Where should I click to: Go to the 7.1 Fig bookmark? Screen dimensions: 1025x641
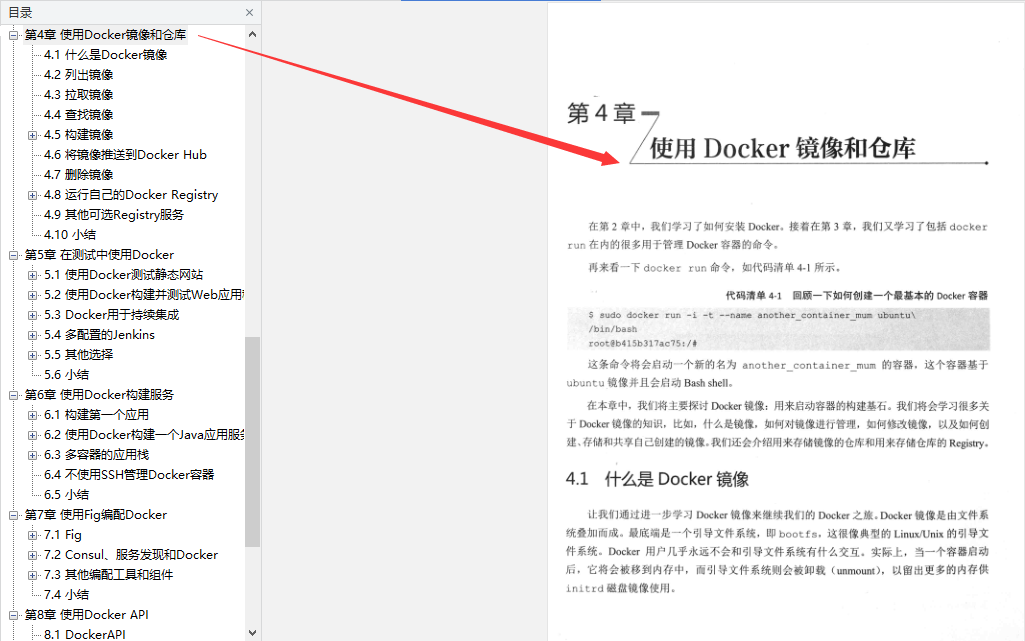(63, 534)
